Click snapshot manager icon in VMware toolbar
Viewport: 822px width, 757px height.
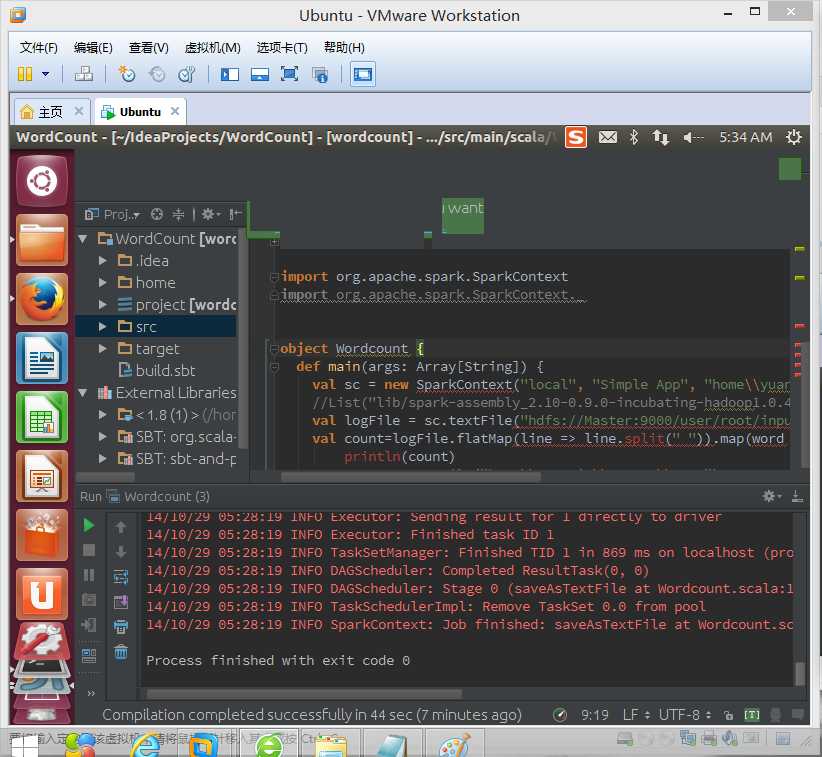(x=187, y=74)
